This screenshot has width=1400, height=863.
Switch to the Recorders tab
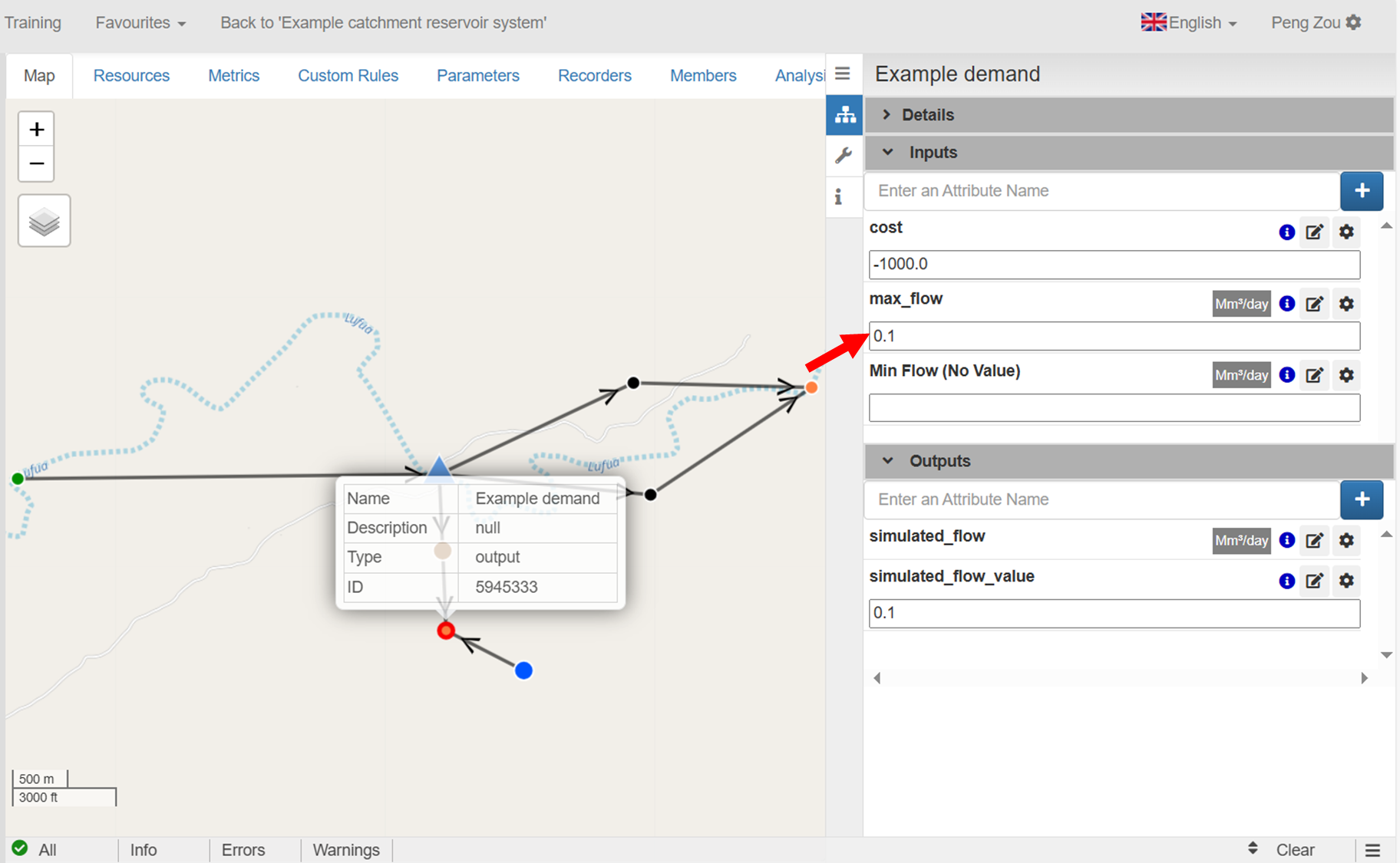coord(594,76)
